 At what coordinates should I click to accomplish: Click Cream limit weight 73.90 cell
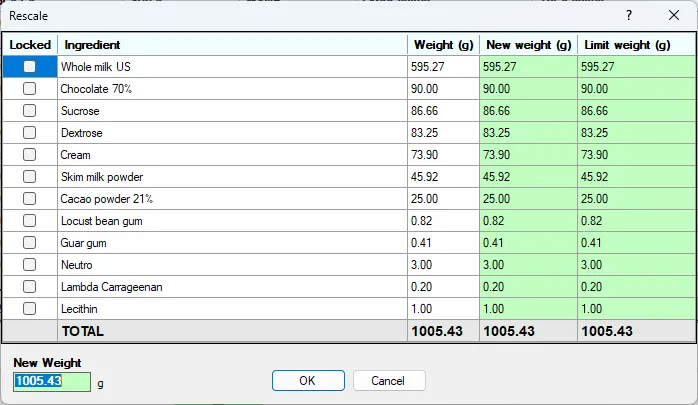tap(637, 154)
